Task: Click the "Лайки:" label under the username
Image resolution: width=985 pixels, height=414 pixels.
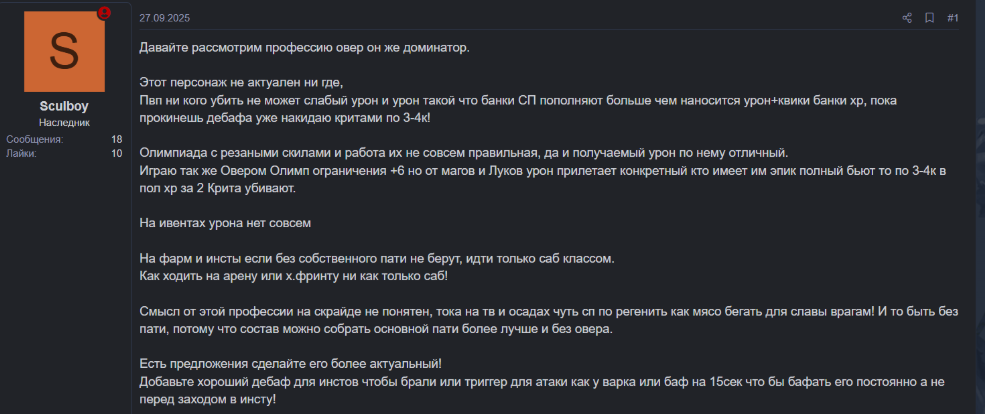Action: [x=21, y=154]
